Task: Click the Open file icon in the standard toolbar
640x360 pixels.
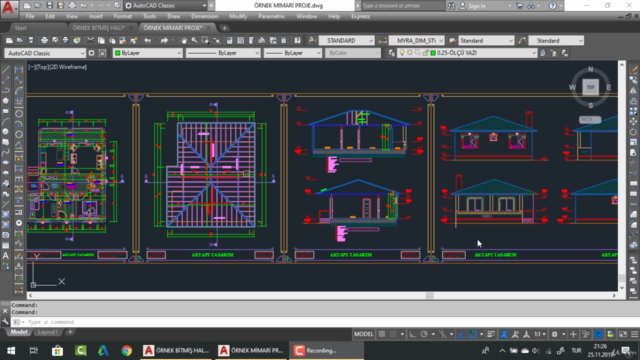Action: pos(20,40)
